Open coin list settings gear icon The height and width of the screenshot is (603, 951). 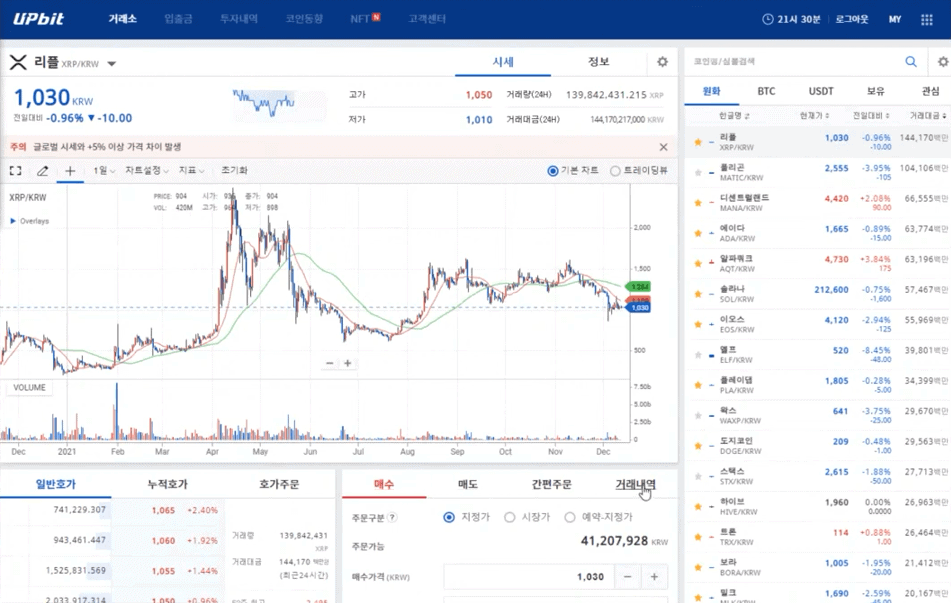coord(943,62)
